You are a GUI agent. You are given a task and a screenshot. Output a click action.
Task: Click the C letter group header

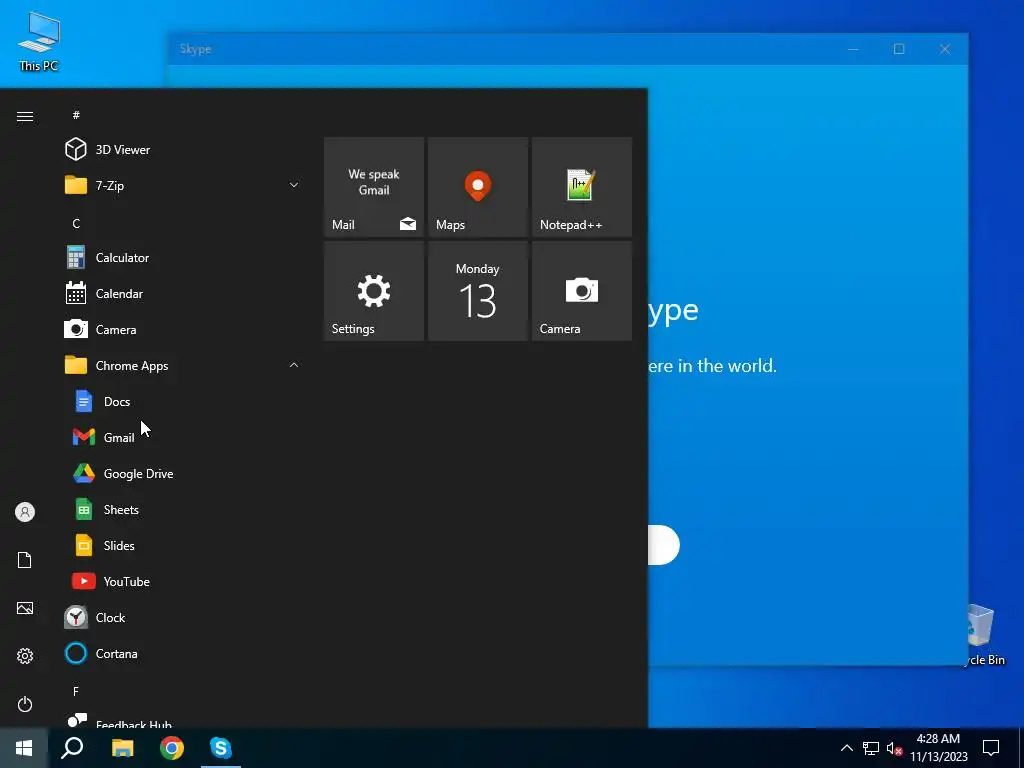76,223
